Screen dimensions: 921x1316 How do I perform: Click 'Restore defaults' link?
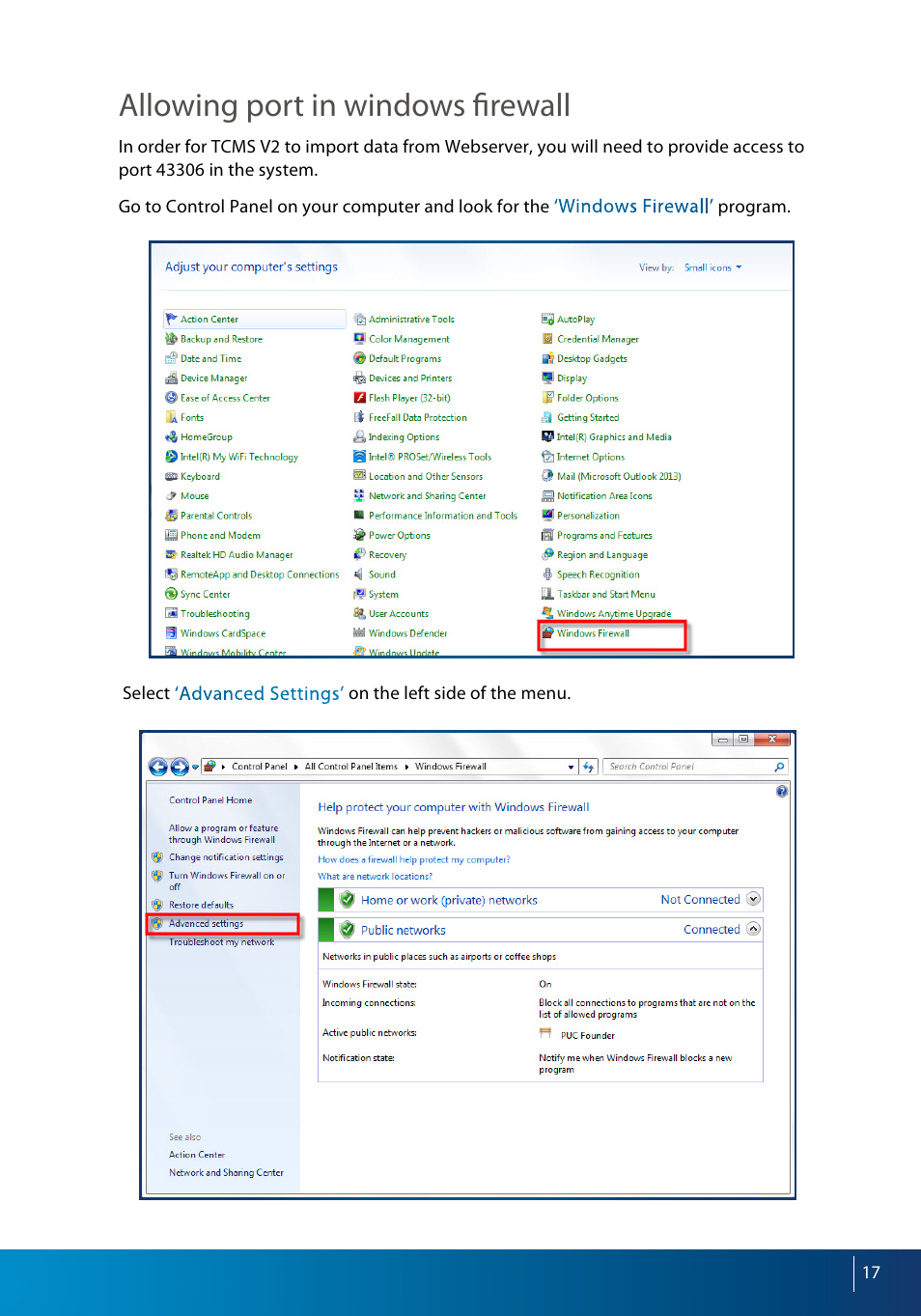coord(201,906)
